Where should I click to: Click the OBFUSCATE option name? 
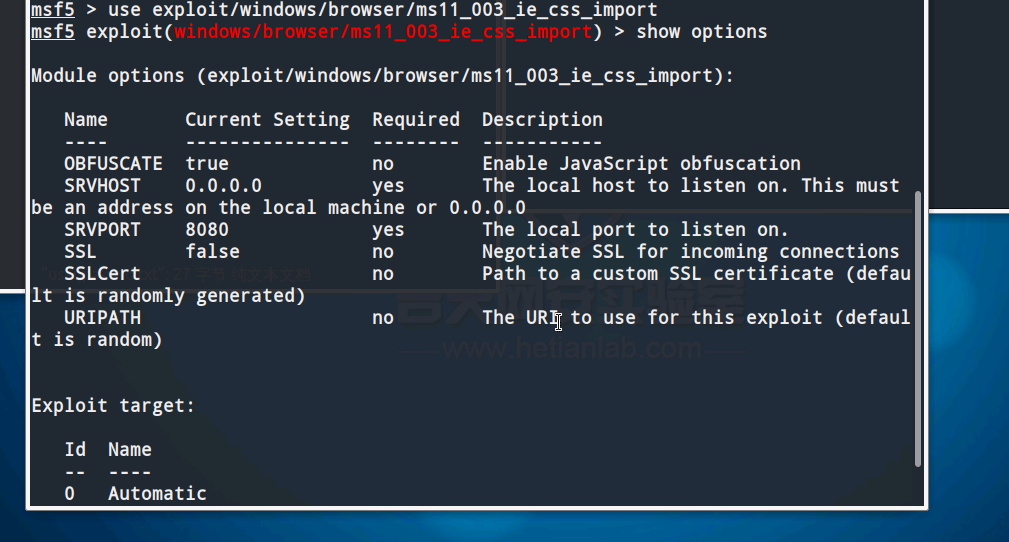point(113,164)
